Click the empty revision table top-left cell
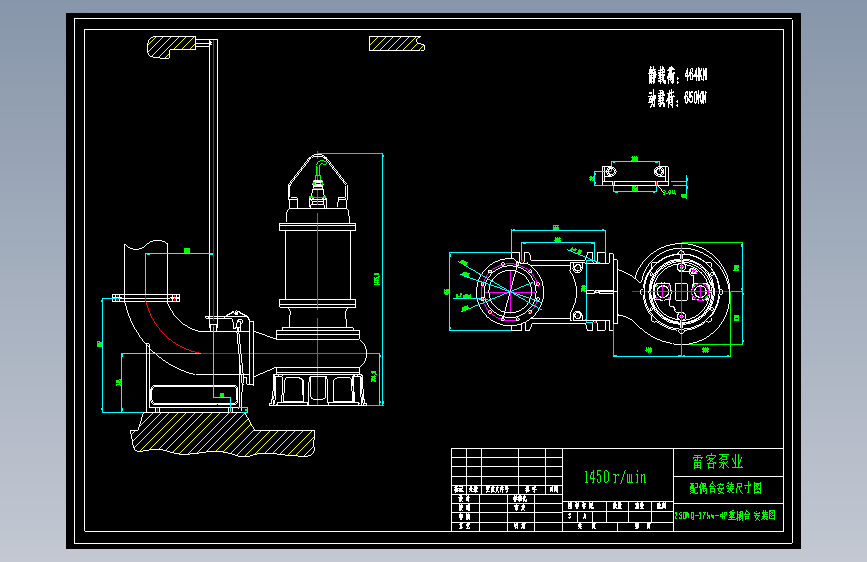Screen dimensions: 867x562 [459, 452]
